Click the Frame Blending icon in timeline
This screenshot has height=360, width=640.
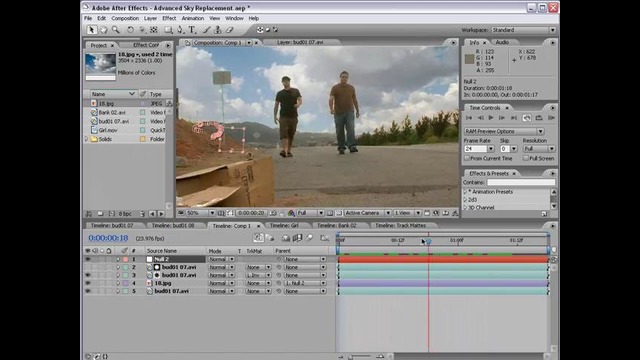point(297,238)
